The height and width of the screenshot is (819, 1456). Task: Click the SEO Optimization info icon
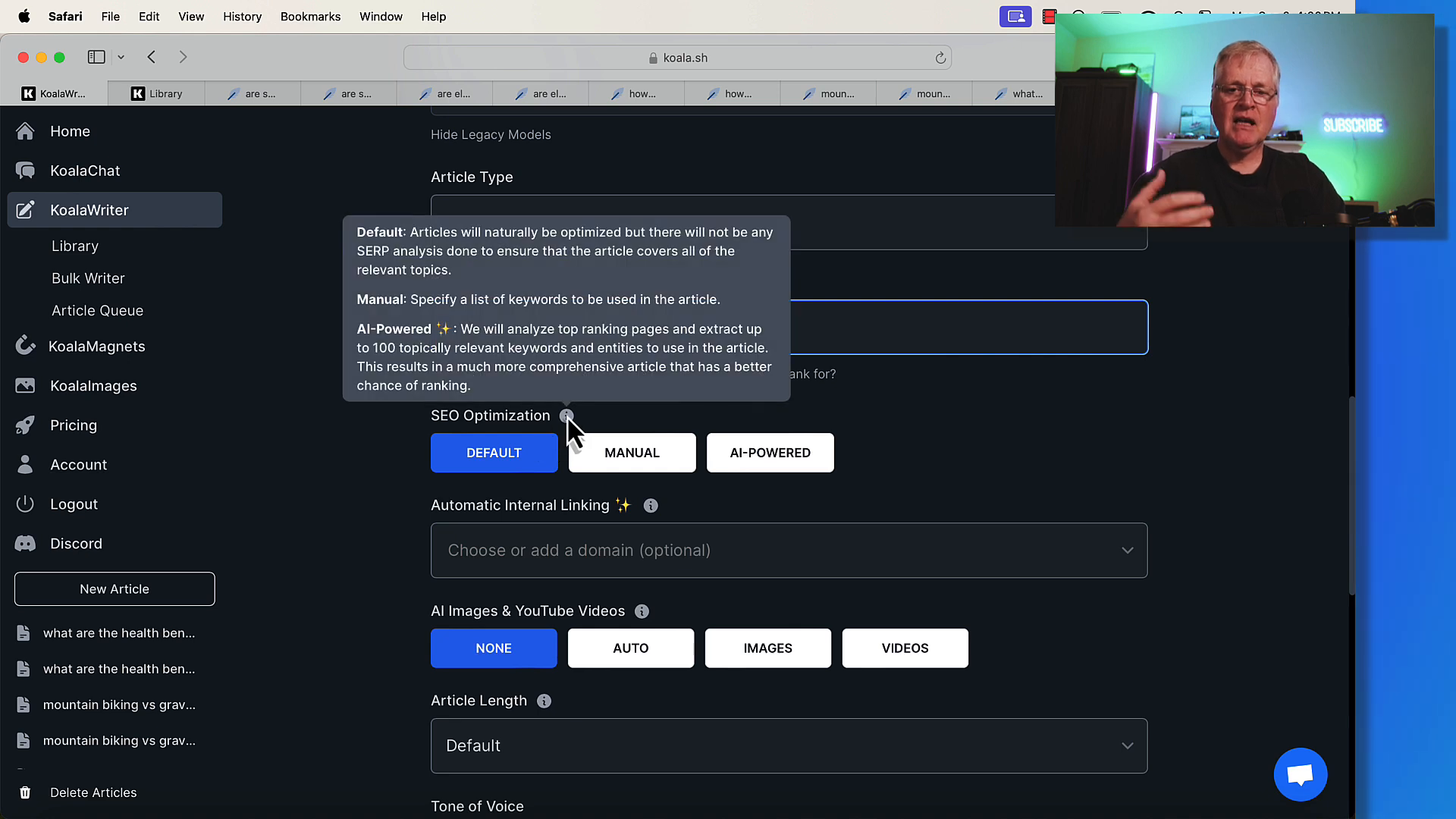pyautogui.click(x=566, y=415)
